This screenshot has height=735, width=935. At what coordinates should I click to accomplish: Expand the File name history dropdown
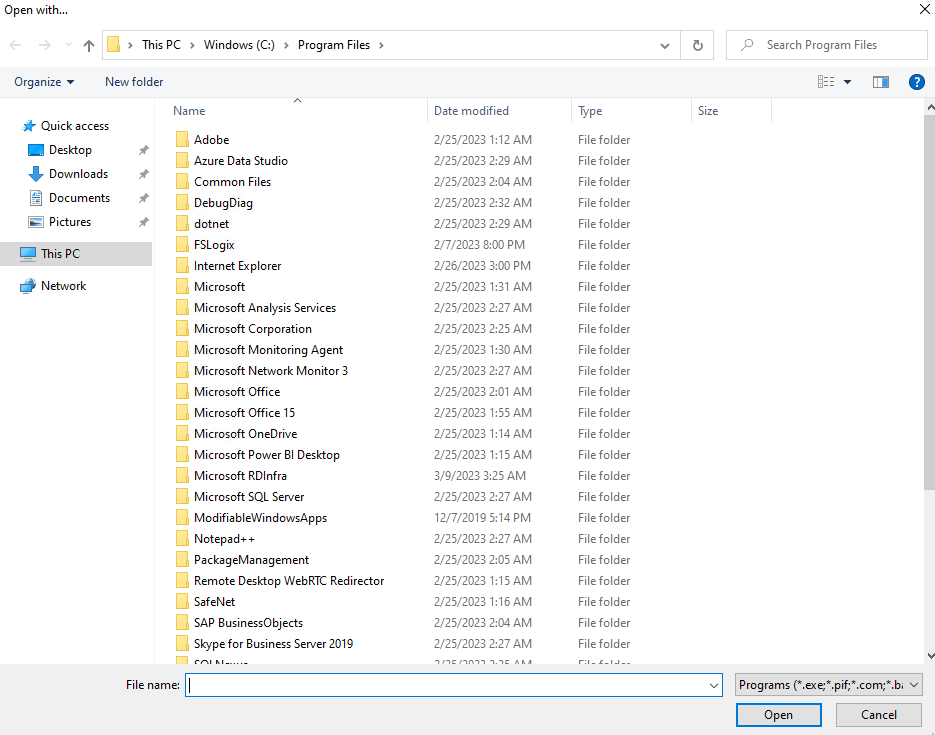[714, 686]
